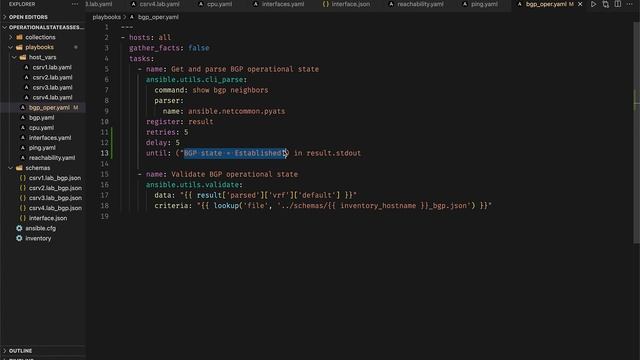
Task: Click the 'criteria:' key on line 18
Action: (173, 206)
